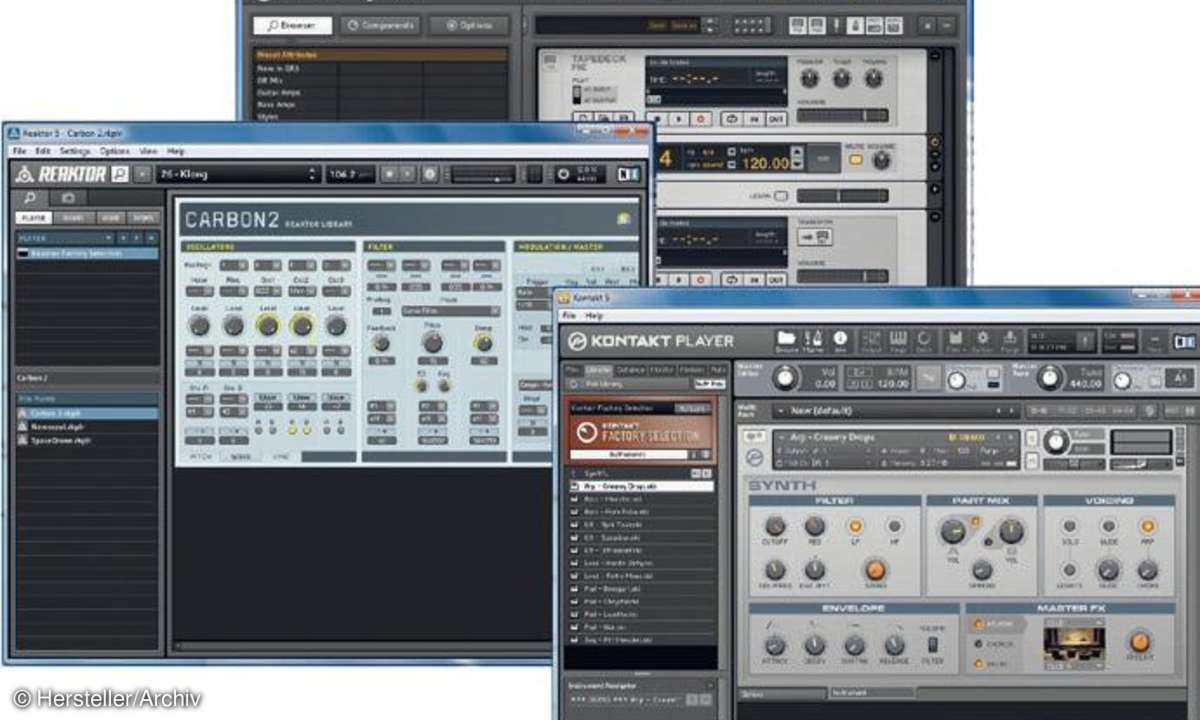This screenshot has width=1200, height=720.
Task: Click the magnifier button beside the Reaktor logo
Action: pyautogui.click(x=120, y=174)
